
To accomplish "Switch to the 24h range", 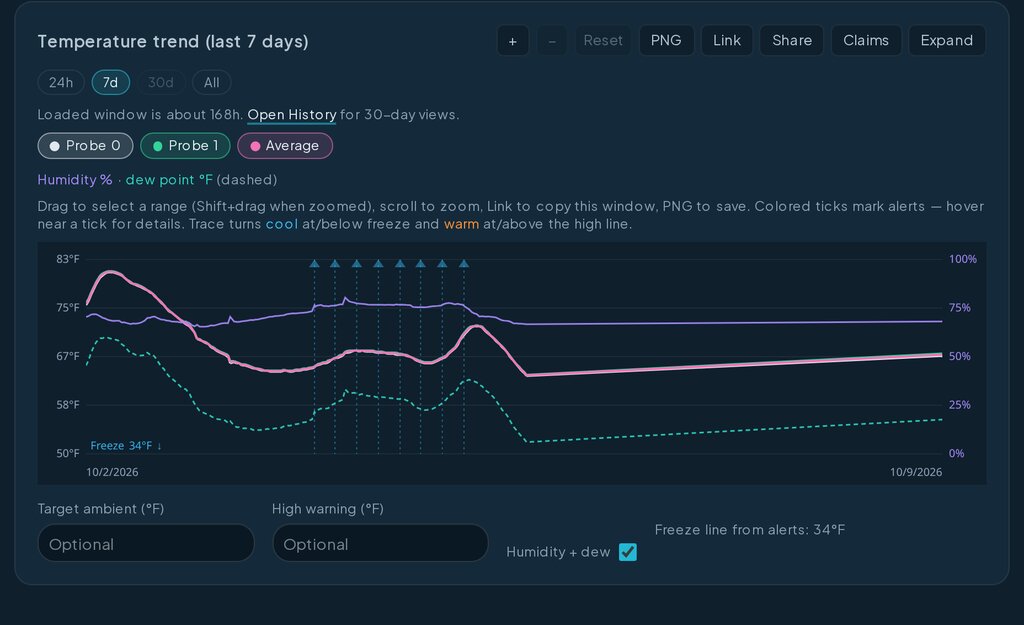I will point(61,83).
